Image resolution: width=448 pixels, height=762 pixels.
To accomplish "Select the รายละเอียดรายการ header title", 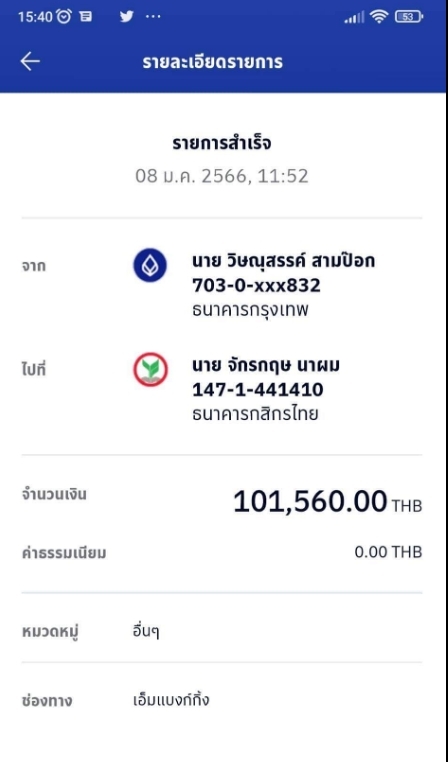I will coord(213,62).
